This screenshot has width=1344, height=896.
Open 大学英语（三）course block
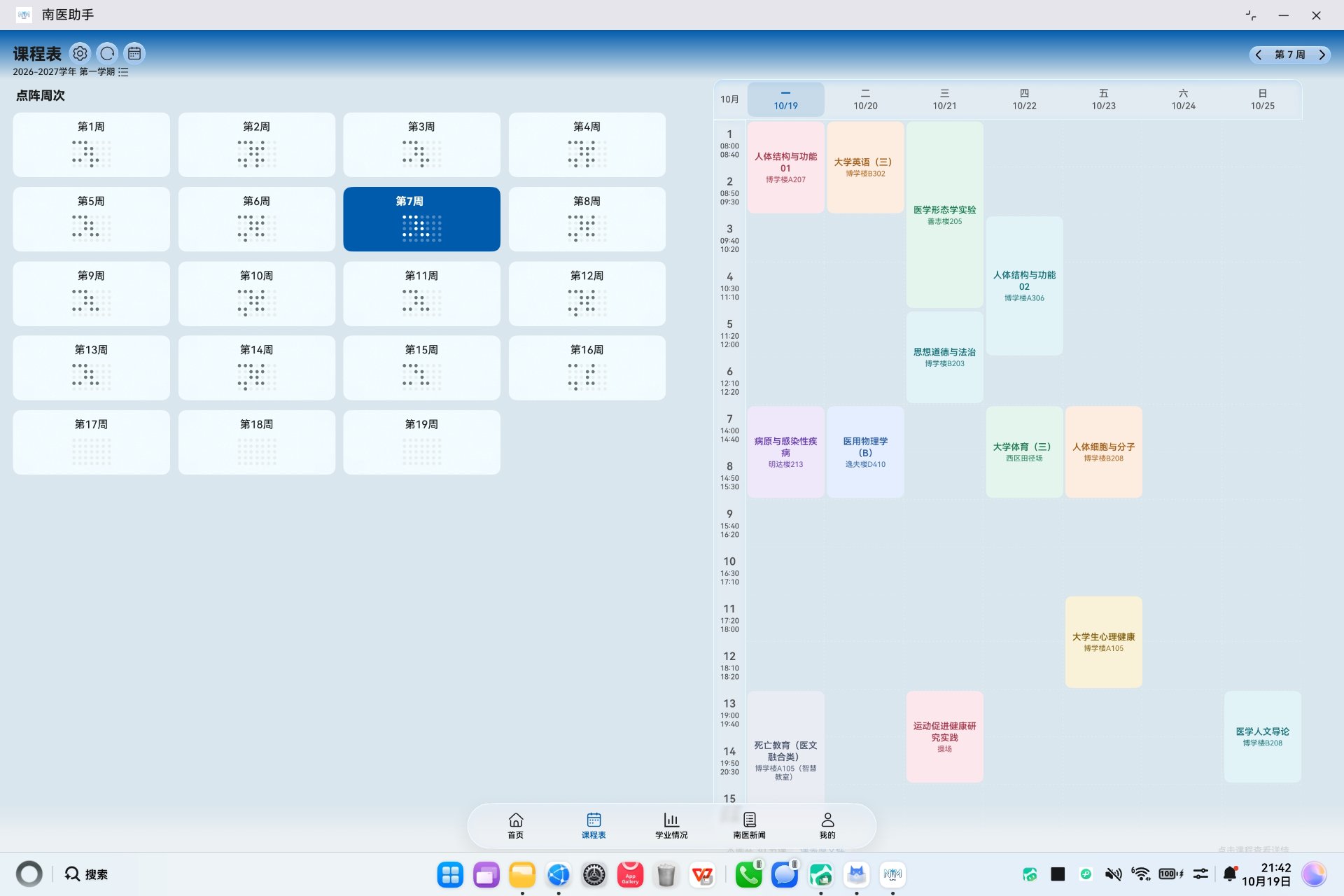point(865,167)
